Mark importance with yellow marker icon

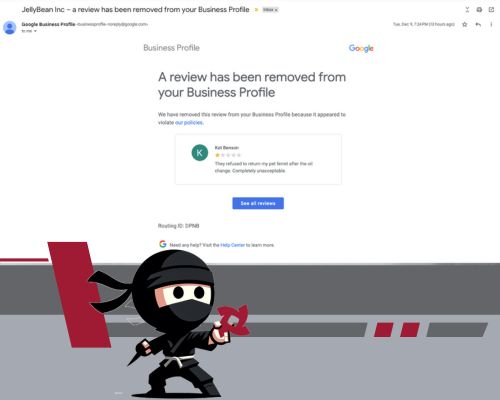click(x=256, y=10)
